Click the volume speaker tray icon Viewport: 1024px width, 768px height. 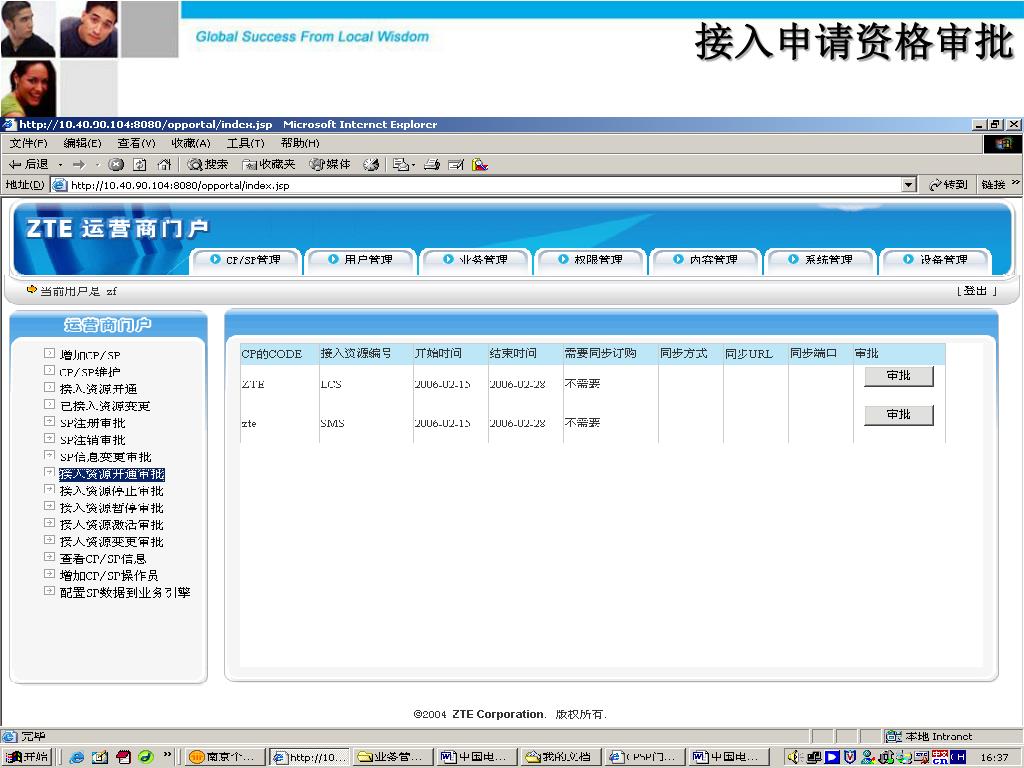click(793, 758)
